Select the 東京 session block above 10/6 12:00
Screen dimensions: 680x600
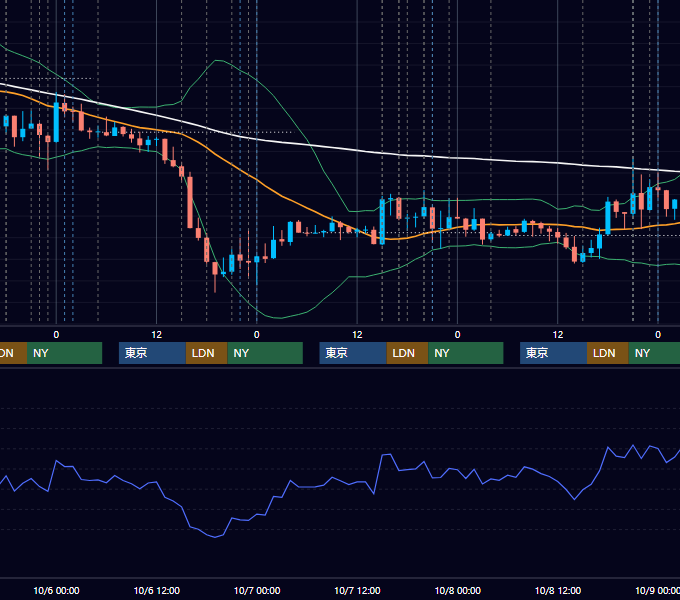point(152,353)
